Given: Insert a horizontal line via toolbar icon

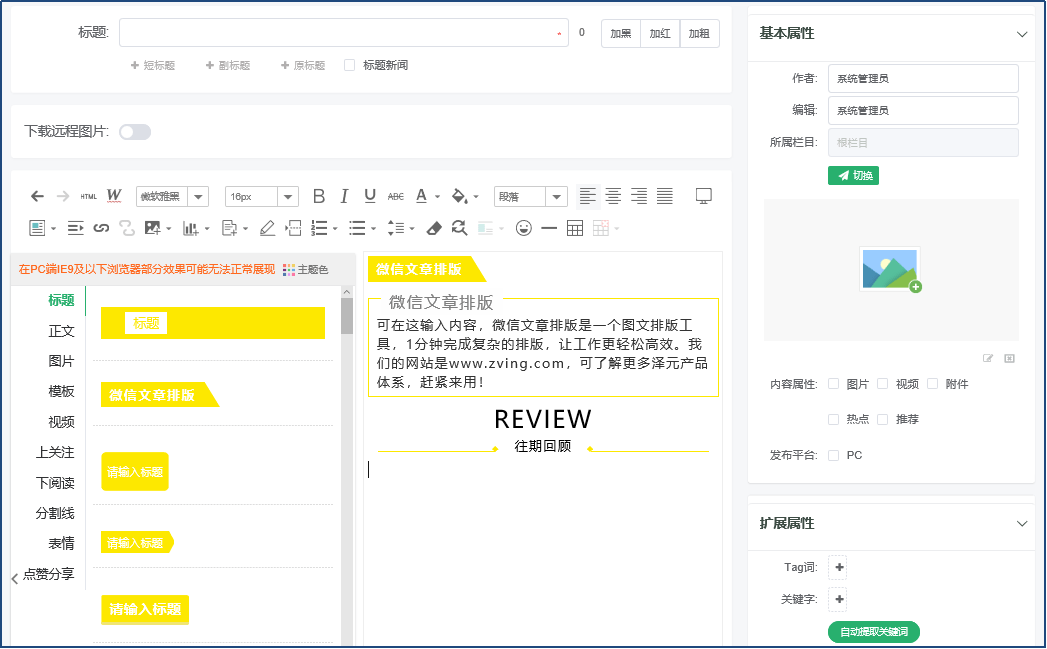Looking at the screenshot, I should [x=550, y=228].
